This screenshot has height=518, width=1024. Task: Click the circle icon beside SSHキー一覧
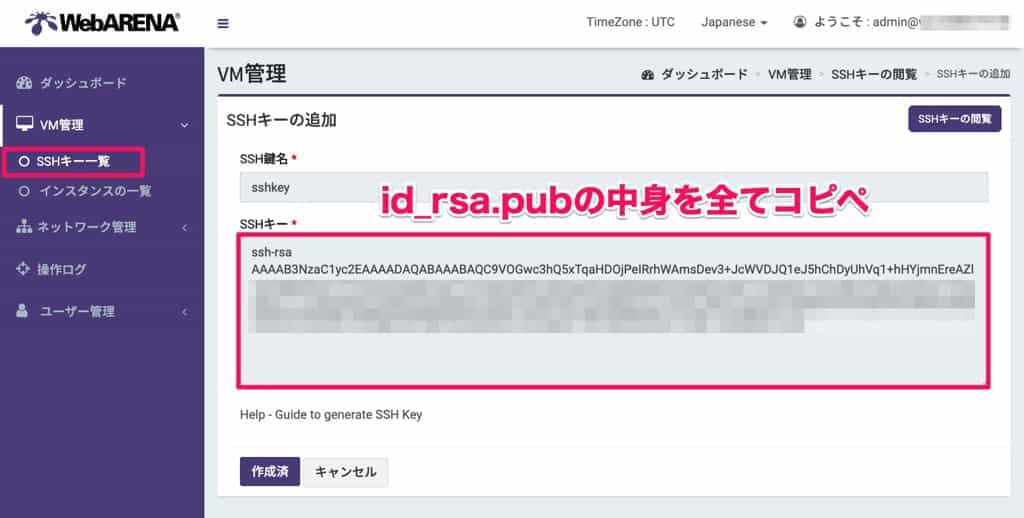click(x=24, y=161)
